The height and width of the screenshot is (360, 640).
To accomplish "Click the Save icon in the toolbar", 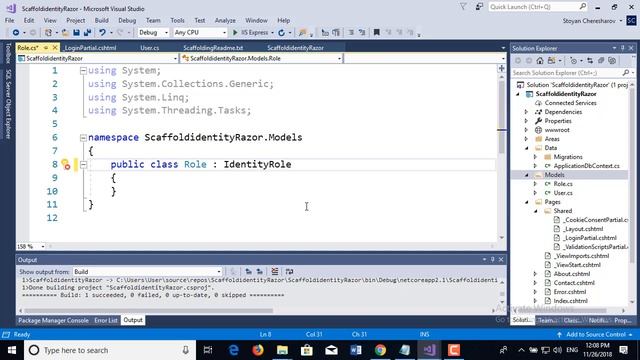I will coord(76,32).
